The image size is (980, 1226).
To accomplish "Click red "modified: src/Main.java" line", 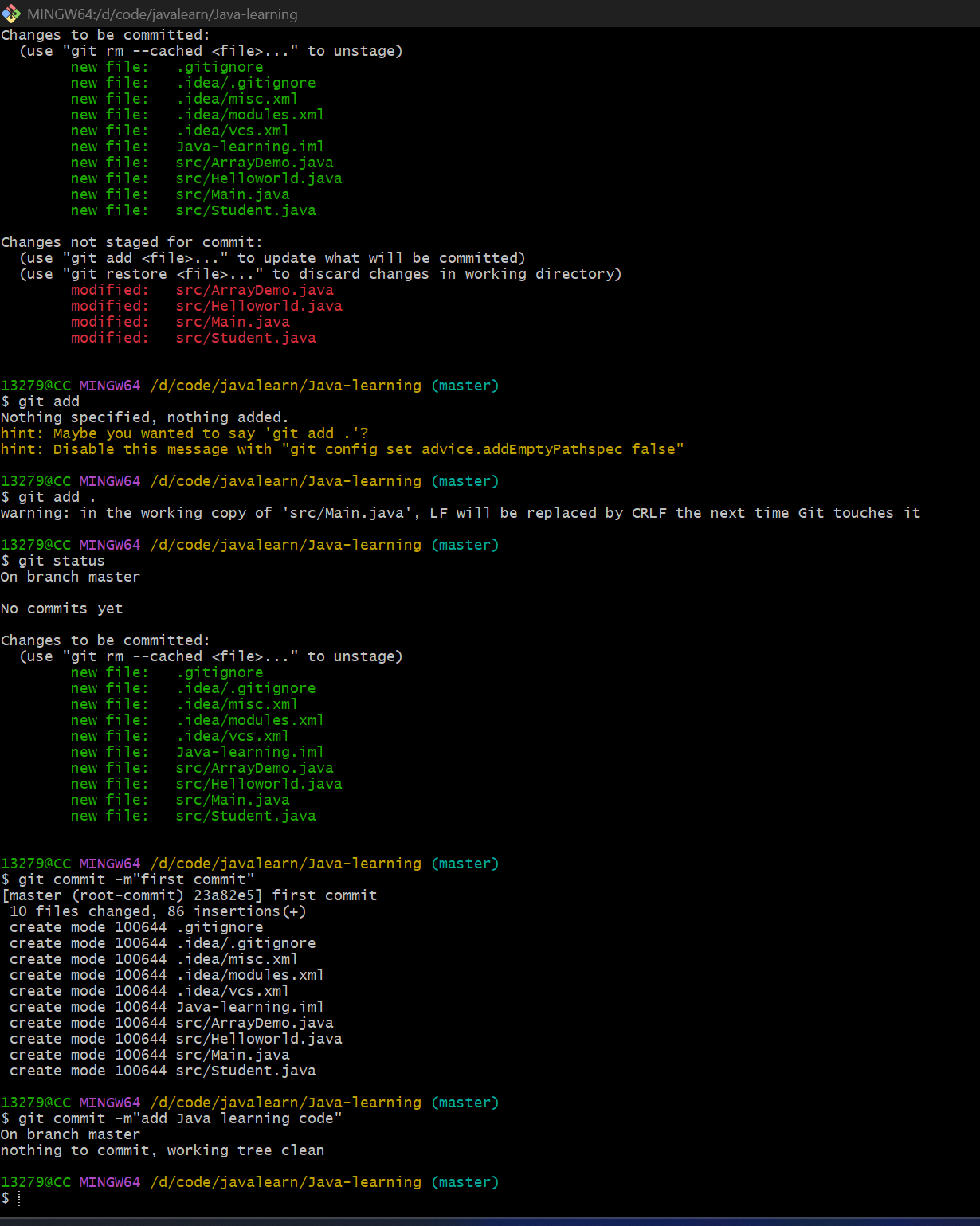I will (x=180, y=322).
